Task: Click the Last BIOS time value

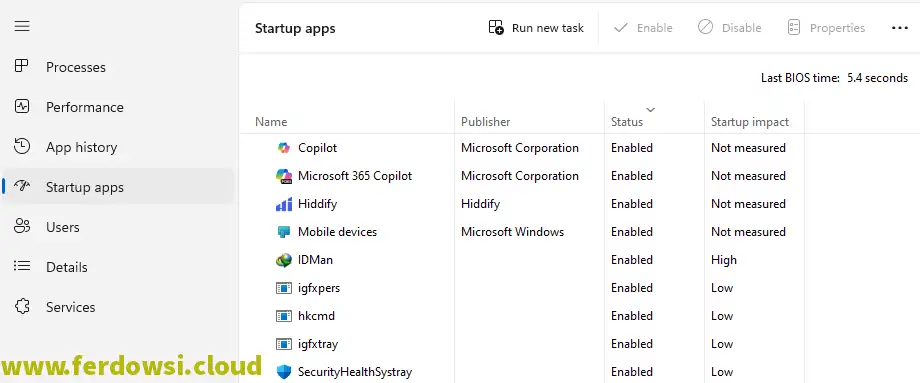Action: point(878,78)
